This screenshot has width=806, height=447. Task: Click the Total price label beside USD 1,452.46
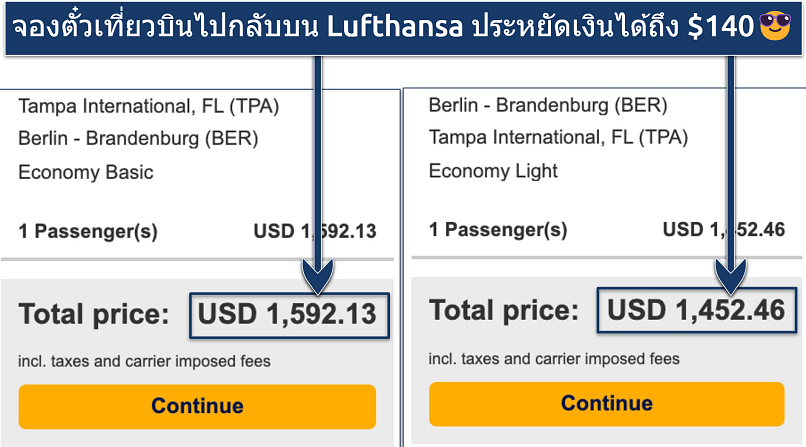pos(504,312)
